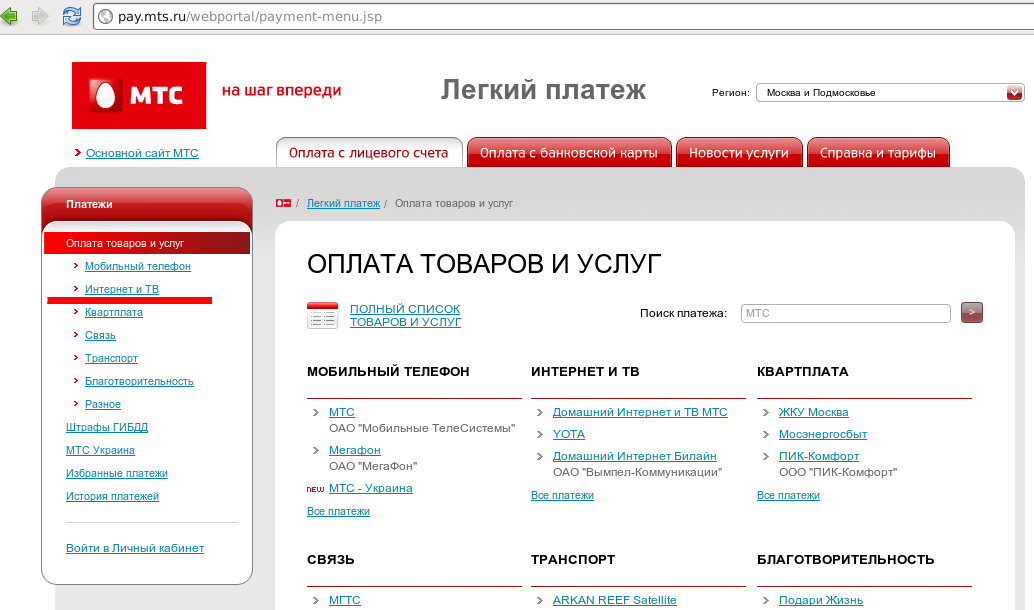Open Домашний Интернет и ТВ МТС link
This screenshot has height=610, width=1034.
click(x=640, y=412)
